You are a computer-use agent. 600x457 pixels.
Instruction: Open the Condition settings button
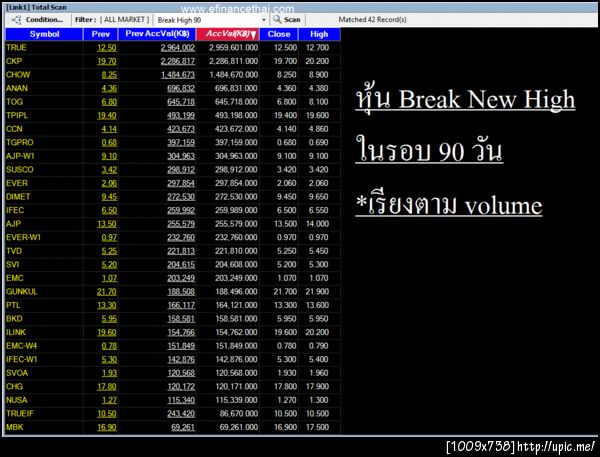(x=37, y=20)
